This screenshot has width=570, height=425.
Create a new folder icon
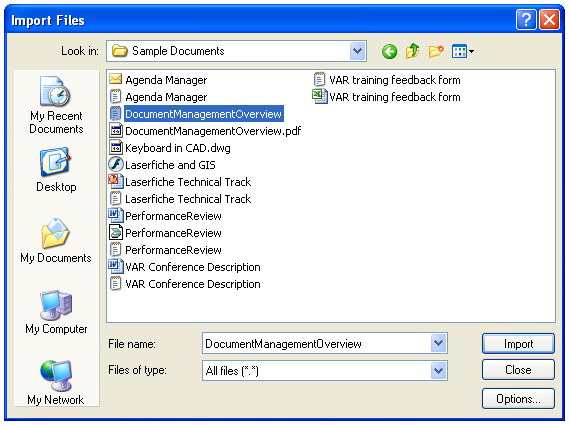point(436,51)
